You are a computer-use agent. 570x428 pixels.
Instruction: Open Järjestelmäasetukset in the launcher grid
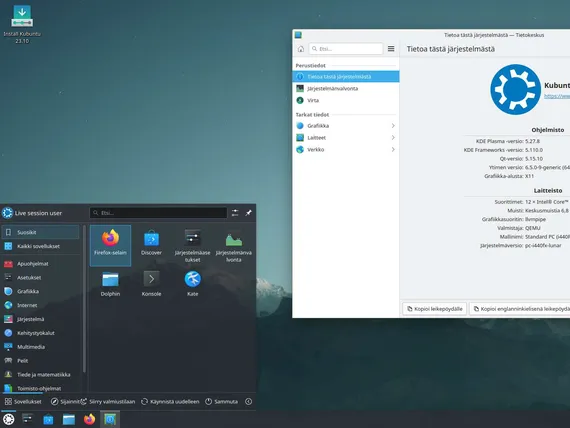(x=192, y=245)
